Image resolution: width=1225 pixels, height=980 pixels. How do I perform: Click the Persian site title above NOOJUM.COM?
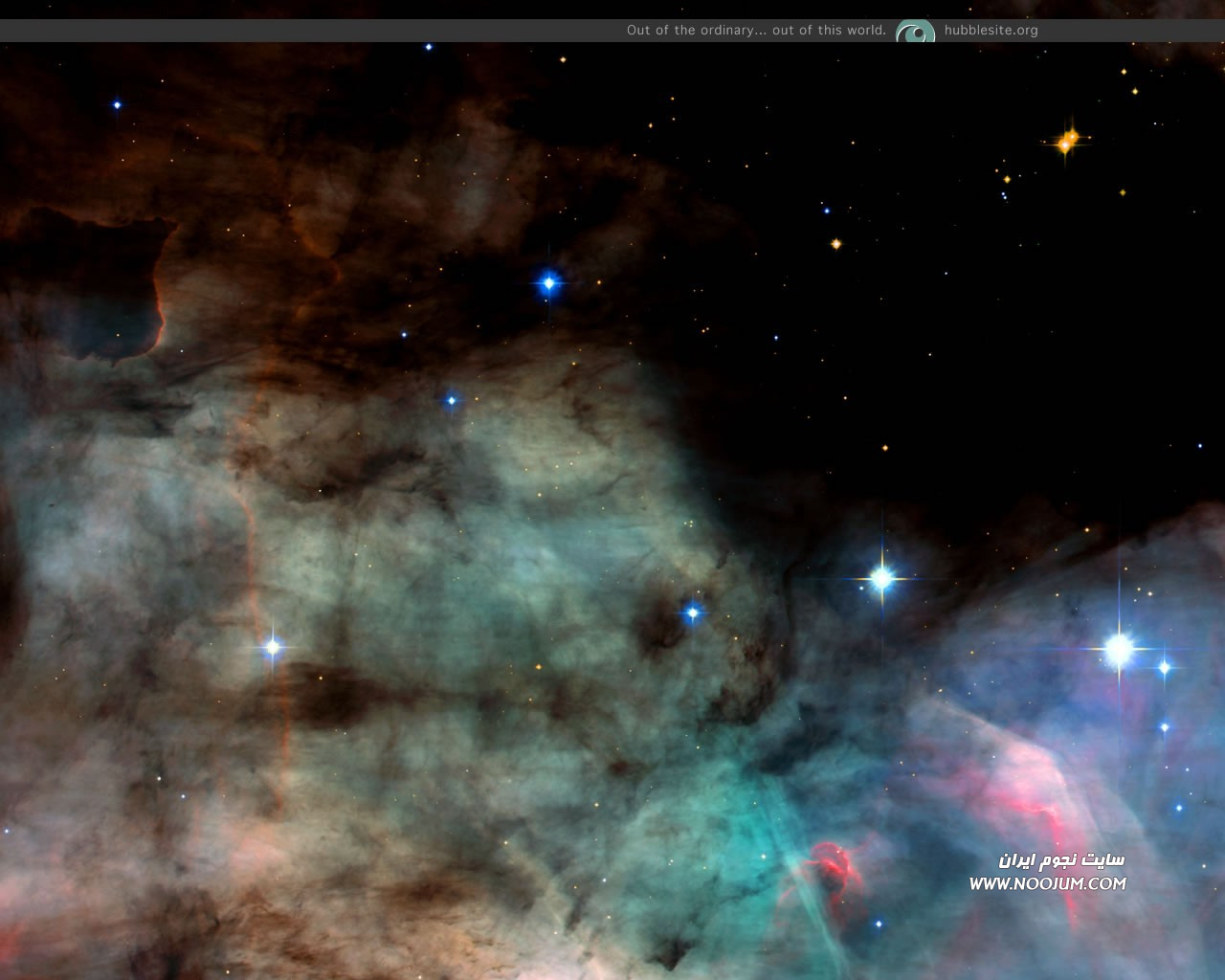click(x=1061, y=859)
